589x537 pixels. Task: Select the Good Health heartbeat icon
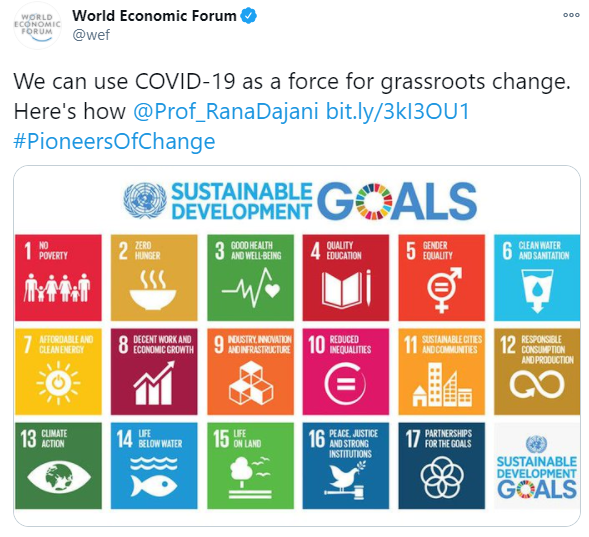tap(251, 287)
